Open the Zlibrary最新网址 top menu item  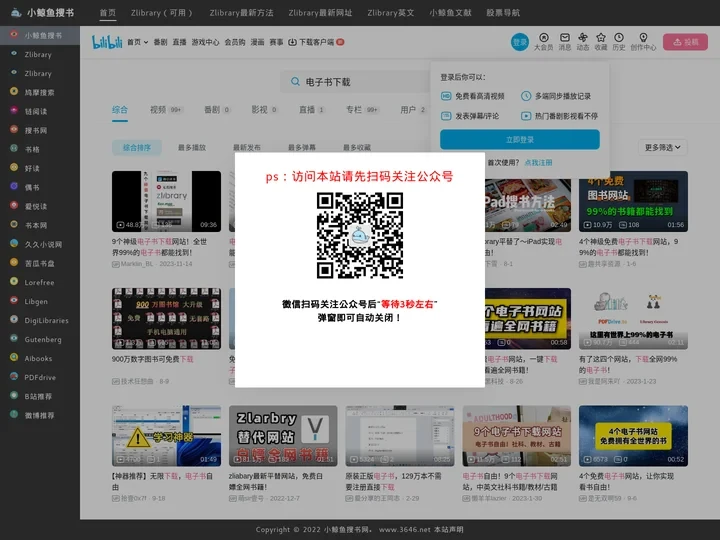(321, 13)
